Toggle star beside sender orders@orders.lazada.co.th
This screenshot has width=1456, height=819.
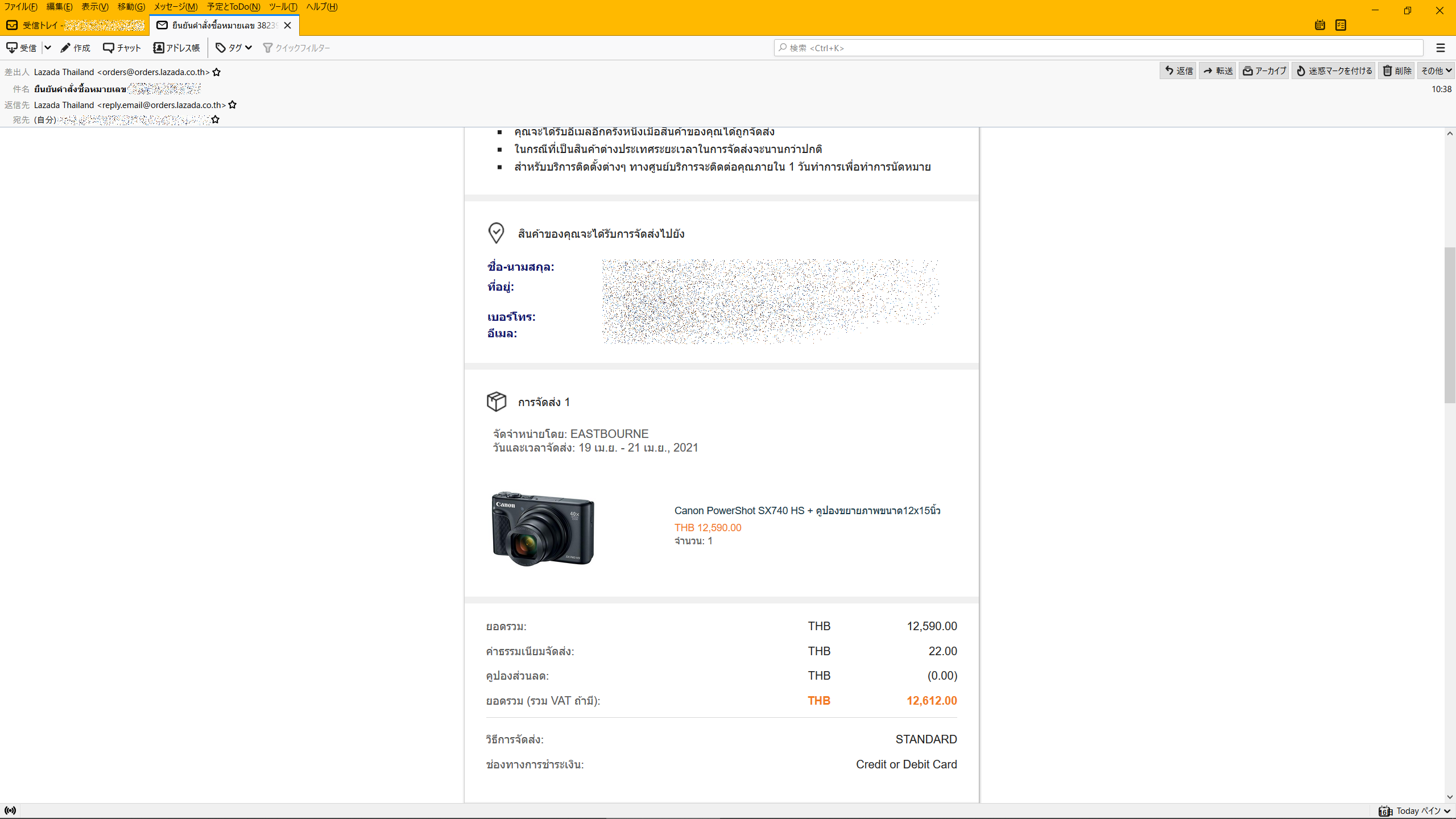pyautogui.click(x=217, y=72)
